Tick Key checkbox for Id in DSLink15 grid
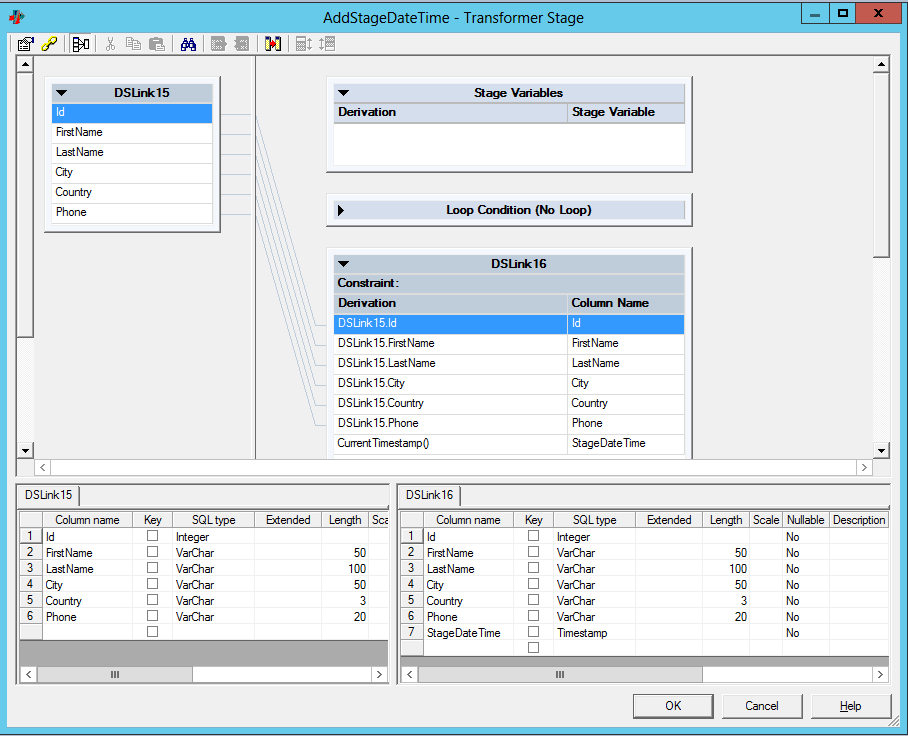The image size is (908, 736). point(152,536)
